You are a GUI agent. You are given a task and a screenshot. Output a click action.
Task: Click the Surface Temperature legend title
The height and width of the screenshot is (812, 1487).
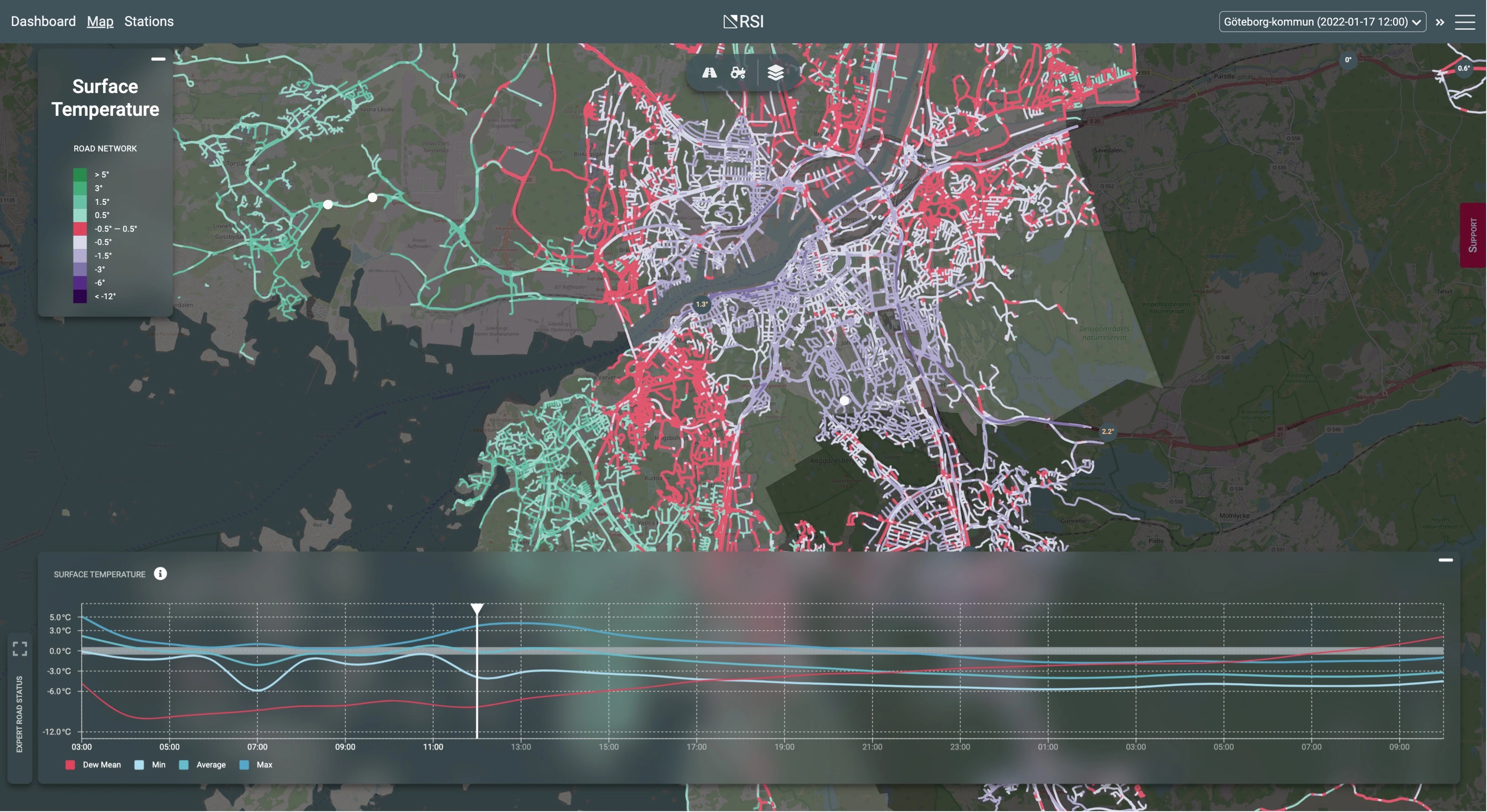[x=105, y=98]
